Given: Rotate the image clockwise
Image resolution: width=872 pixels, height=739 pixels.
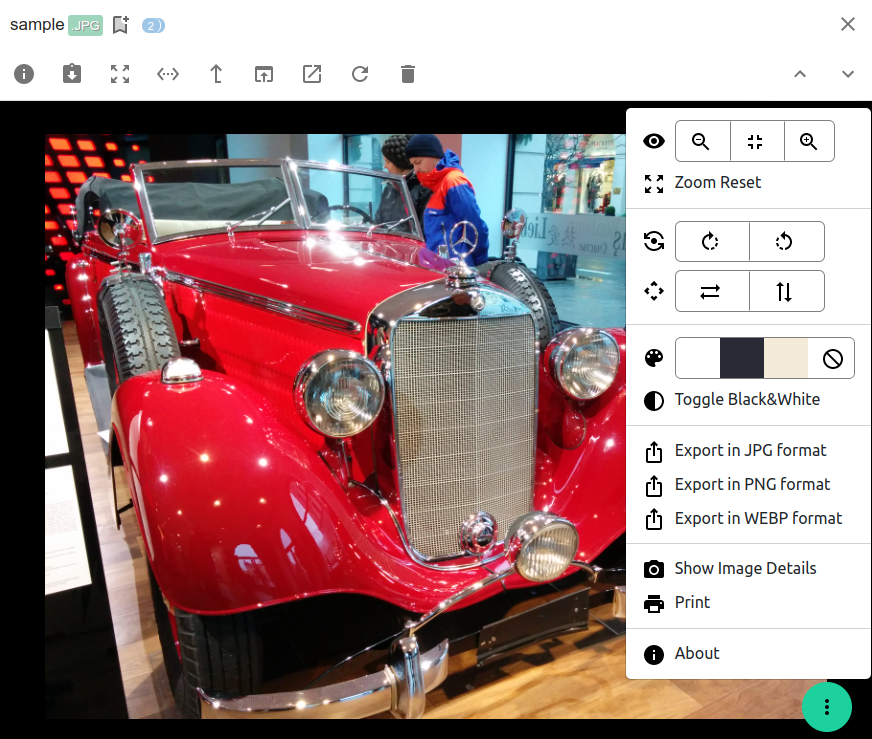Looking at the screenshot, I should tap(711, 241).
